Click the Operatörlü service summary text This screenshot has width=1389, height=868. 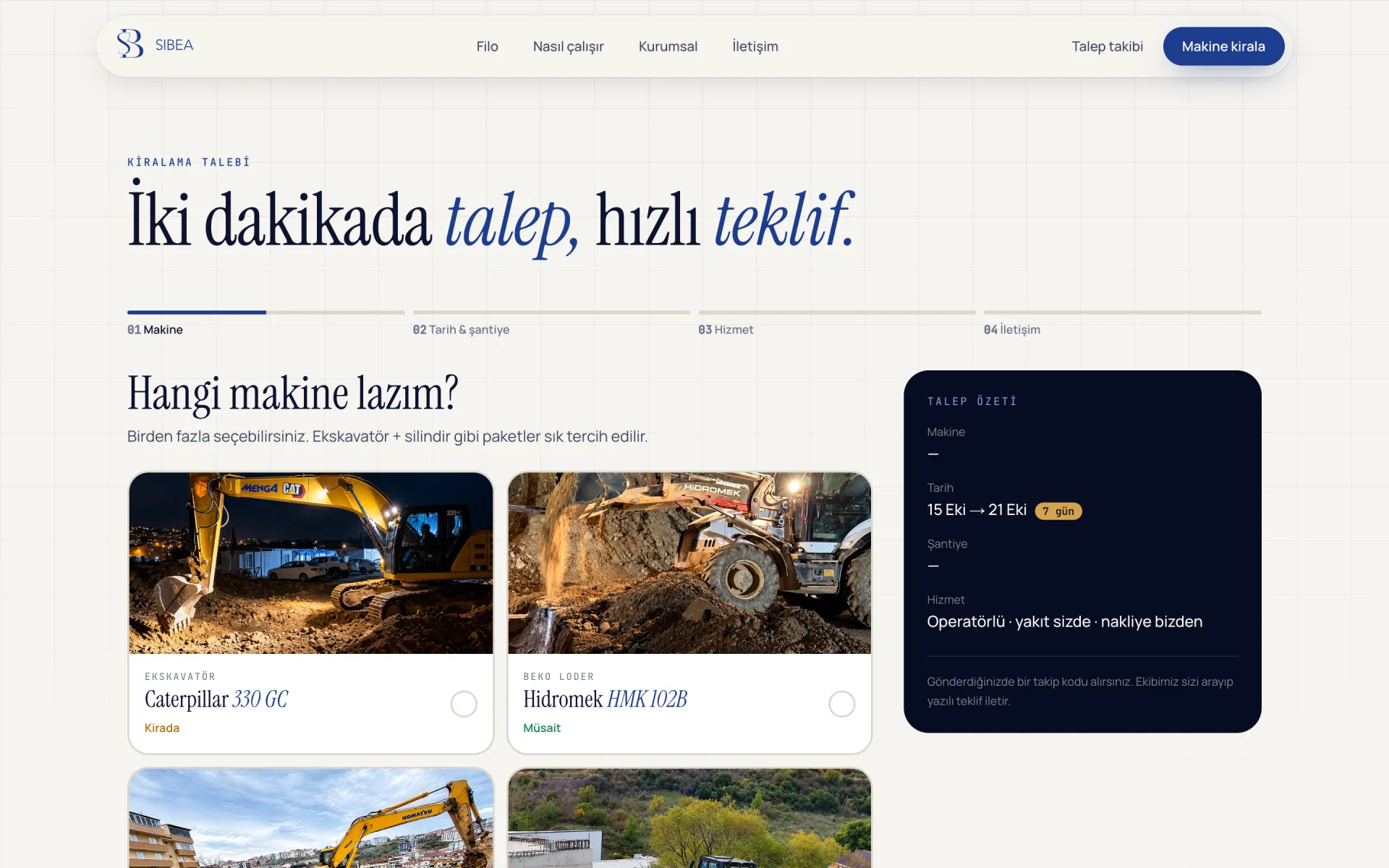(1064, 622)
